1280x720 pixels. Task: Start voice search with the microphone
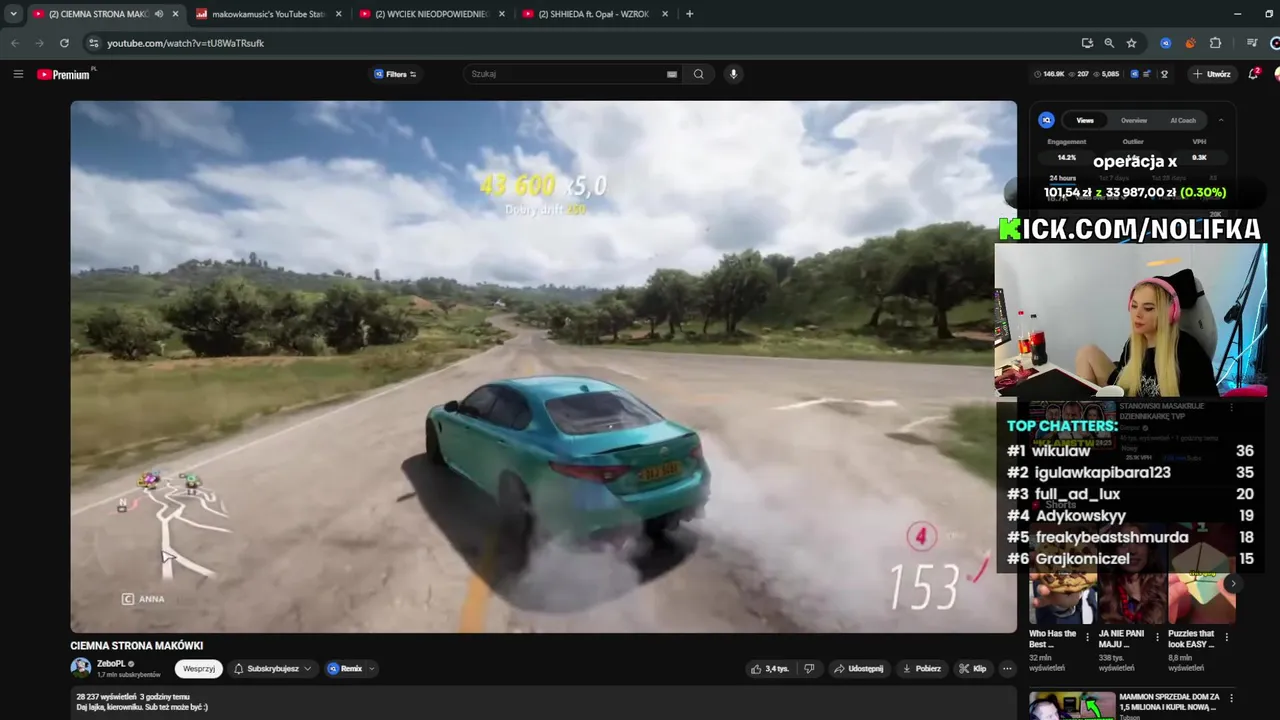pyautogui.click(x=733, y=74)
